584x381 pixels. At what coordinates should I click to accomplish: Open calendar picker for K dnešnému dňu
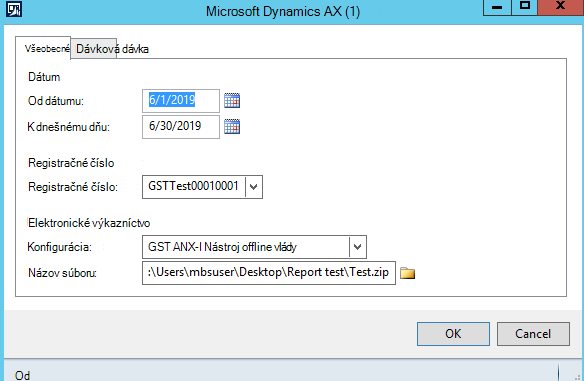232,127
